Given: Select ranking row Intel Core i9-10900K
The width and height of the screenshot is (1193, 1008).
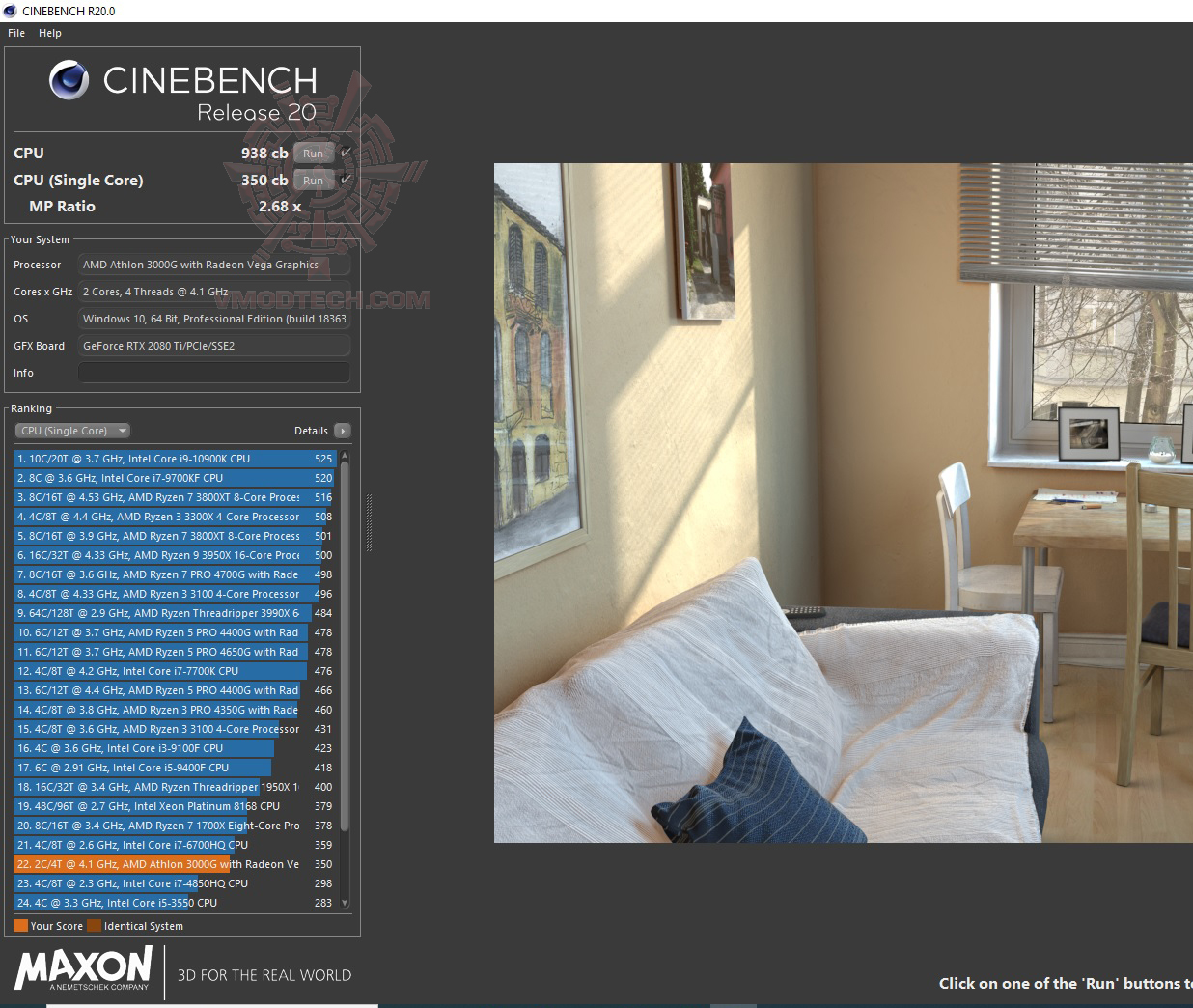Looking at the screenshot, I should pos(175,459).
